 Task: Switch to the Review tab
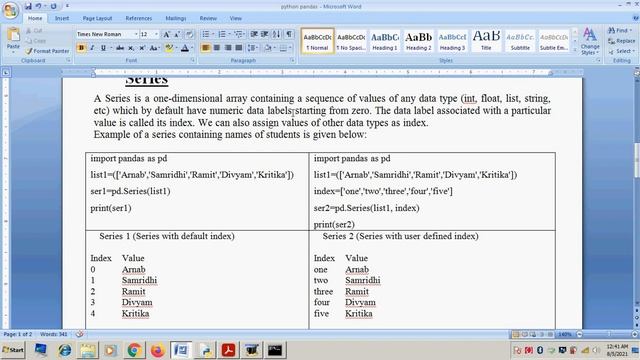point(208,18)
